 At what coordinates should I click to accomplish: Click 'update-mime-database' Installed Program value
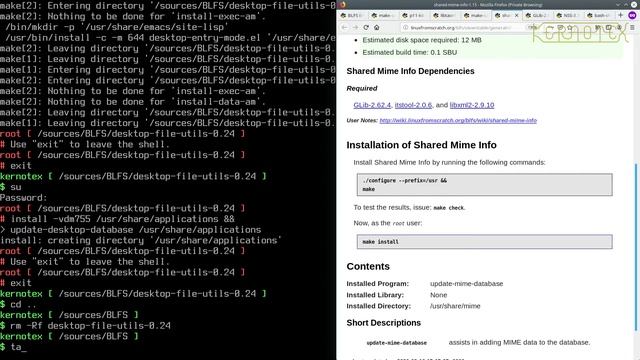(467, 284)
